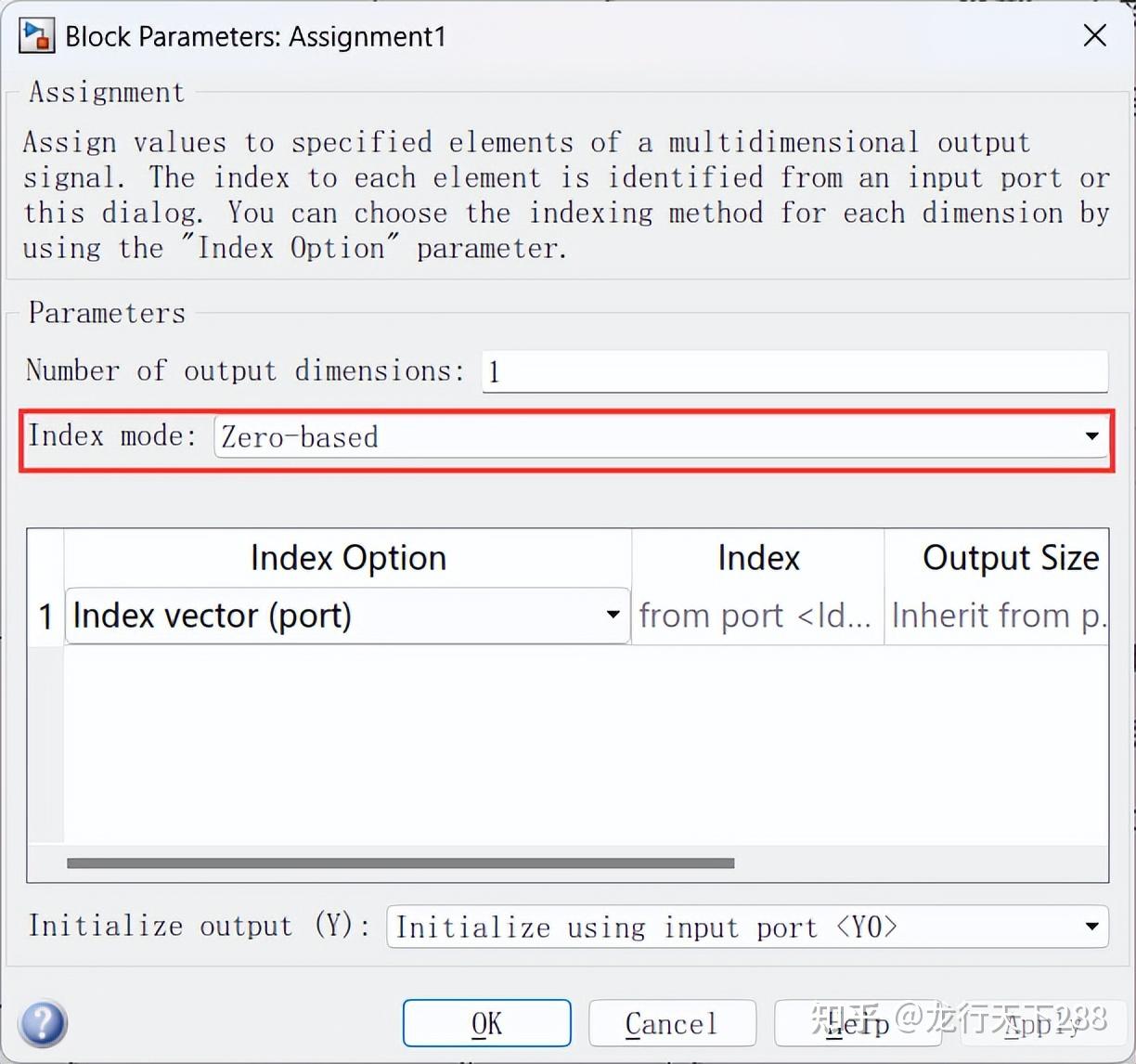Open the Initialize output (Y) dropdown
Viewport: 1136px width, 1064px height.
[x=747, y=927]
